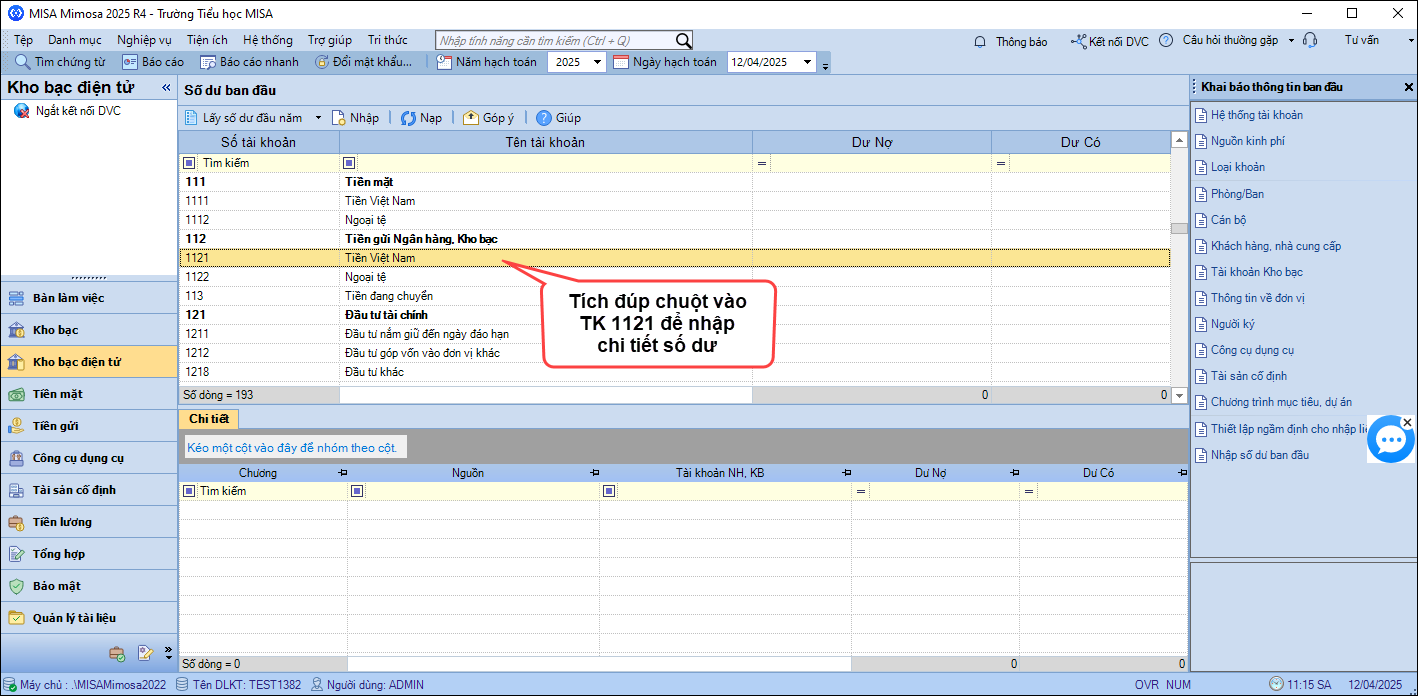The image size is (1418, 696).
Task: Open the Danh mục menu
Action: point(75,40)
